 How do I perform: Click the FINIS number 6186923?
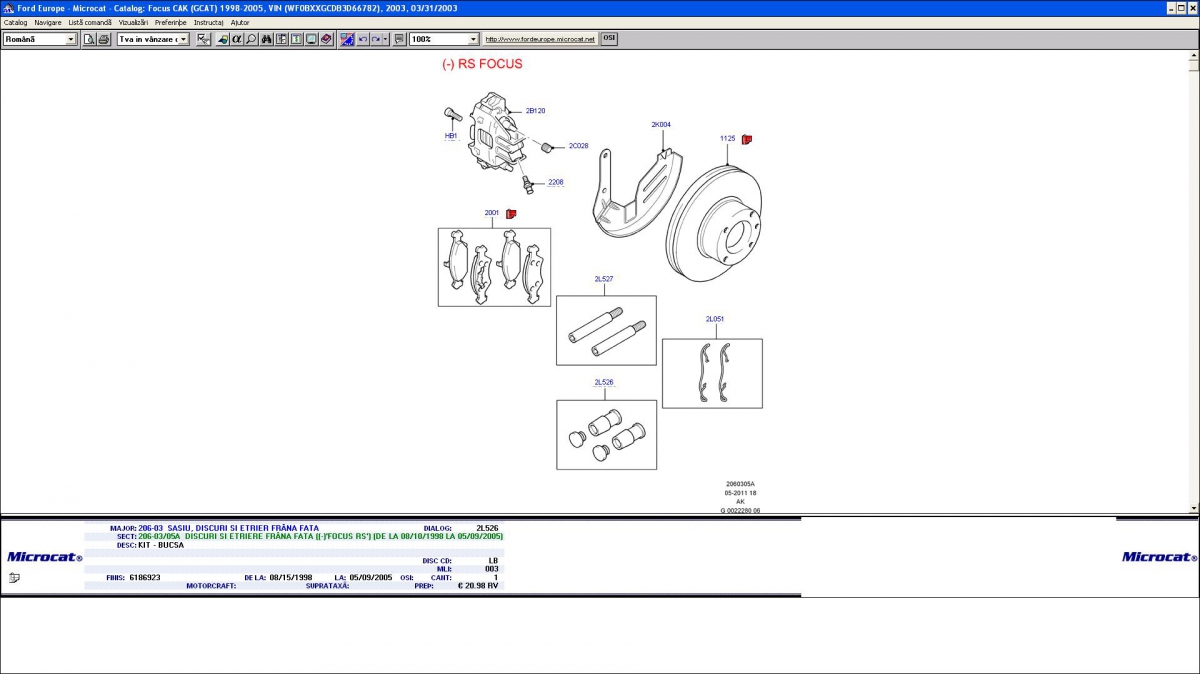click(144, 577)
